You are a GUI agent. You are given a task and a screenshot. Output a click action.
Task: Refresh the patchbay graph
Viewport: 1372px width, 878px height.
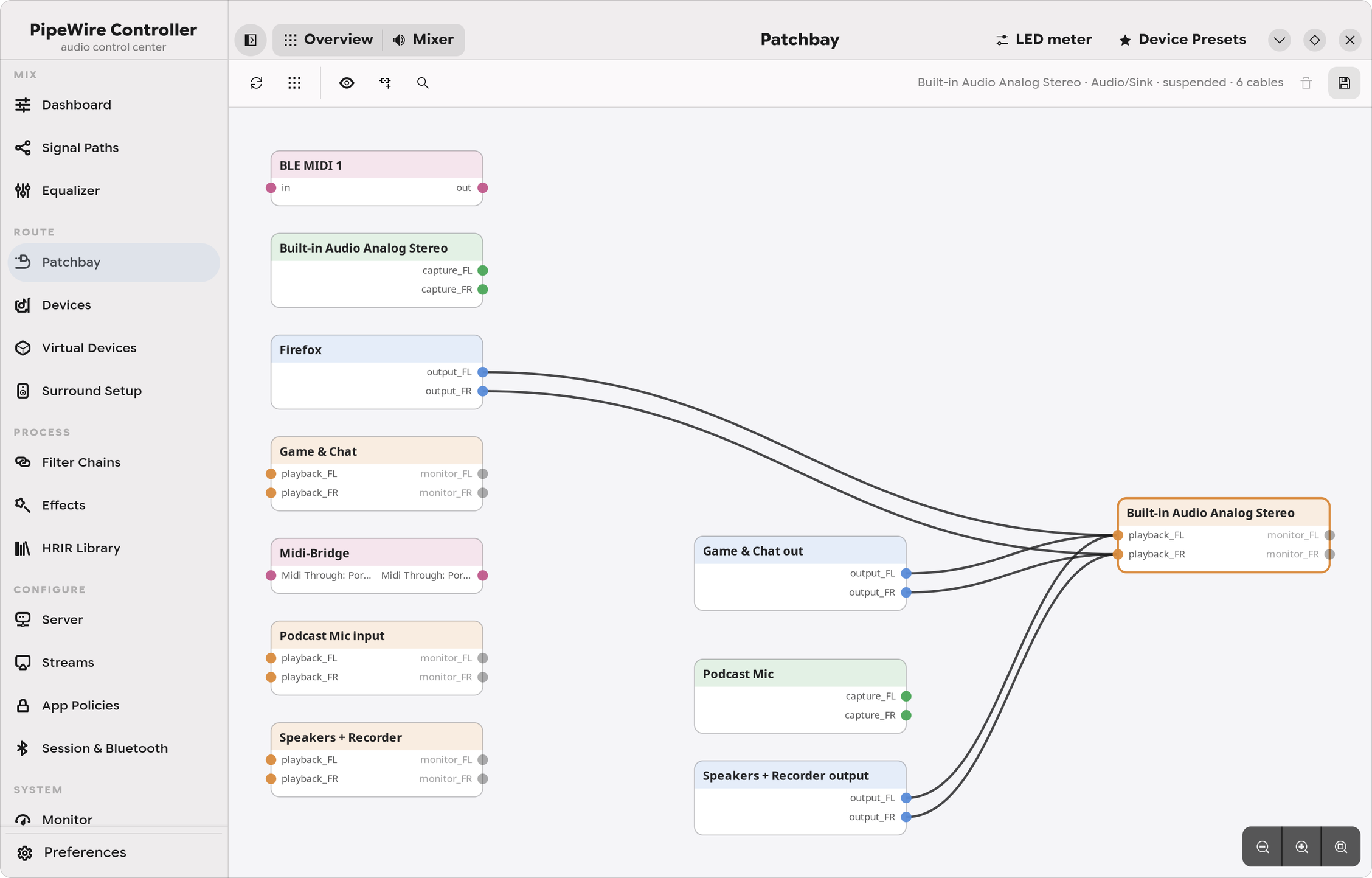(257, 83)
